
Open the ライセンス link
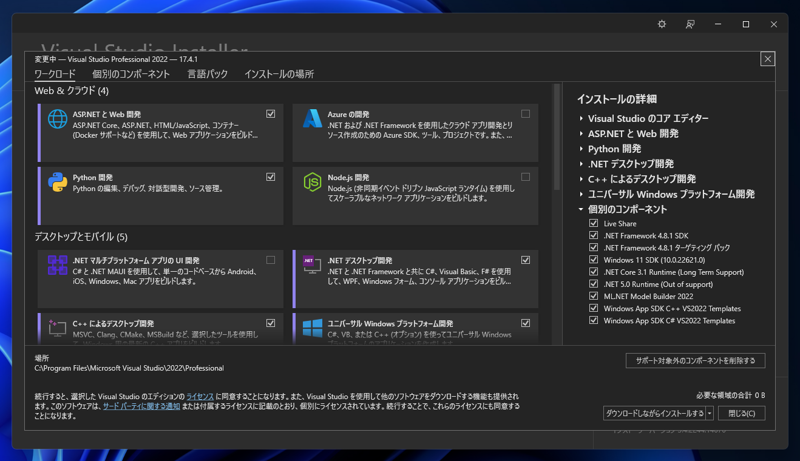(x=199, y=396)
